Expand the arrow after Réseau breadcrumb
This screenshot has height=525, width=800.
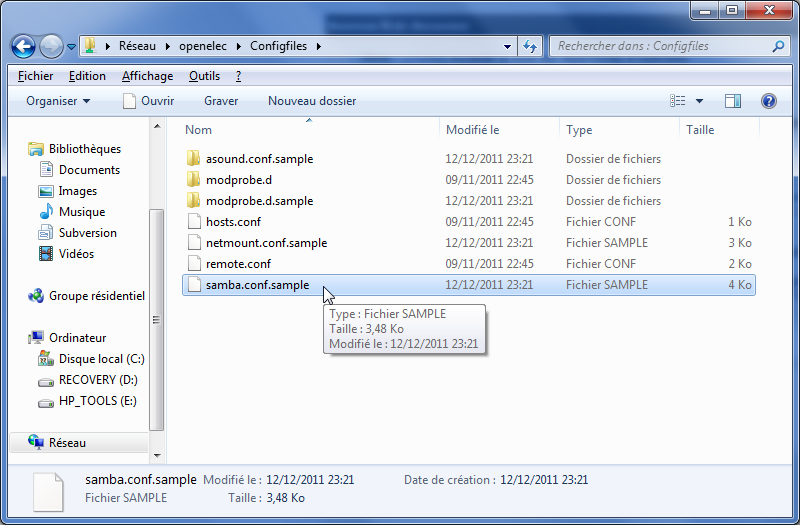click(167, 46)
